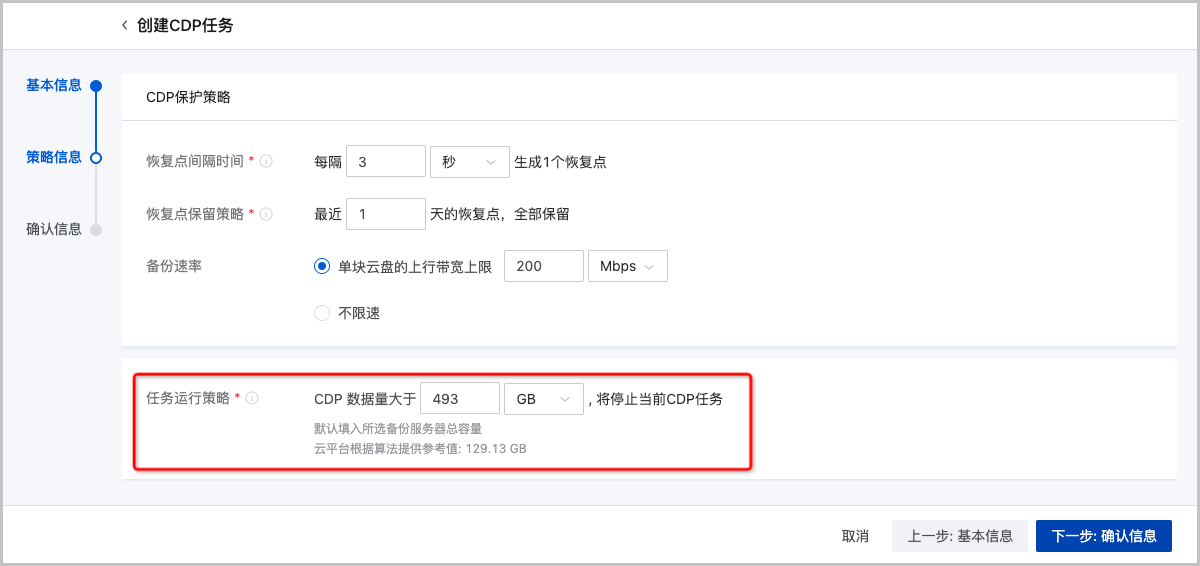Click the filled blue dot of the 基本信息 step
Screen dimensions: 1200x566
(x=96, y=86)
